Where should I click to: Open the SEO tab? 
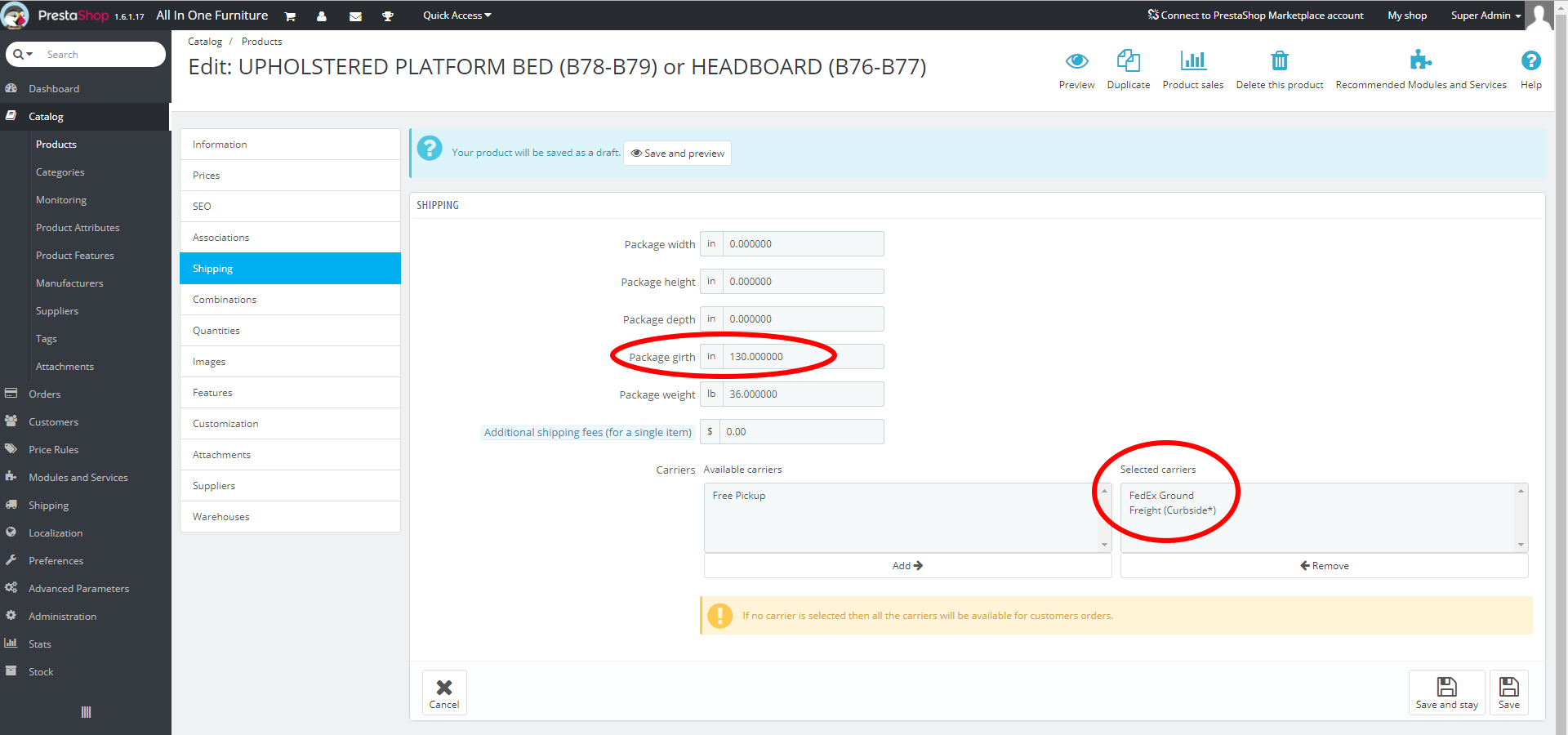(x=290, y=207)
